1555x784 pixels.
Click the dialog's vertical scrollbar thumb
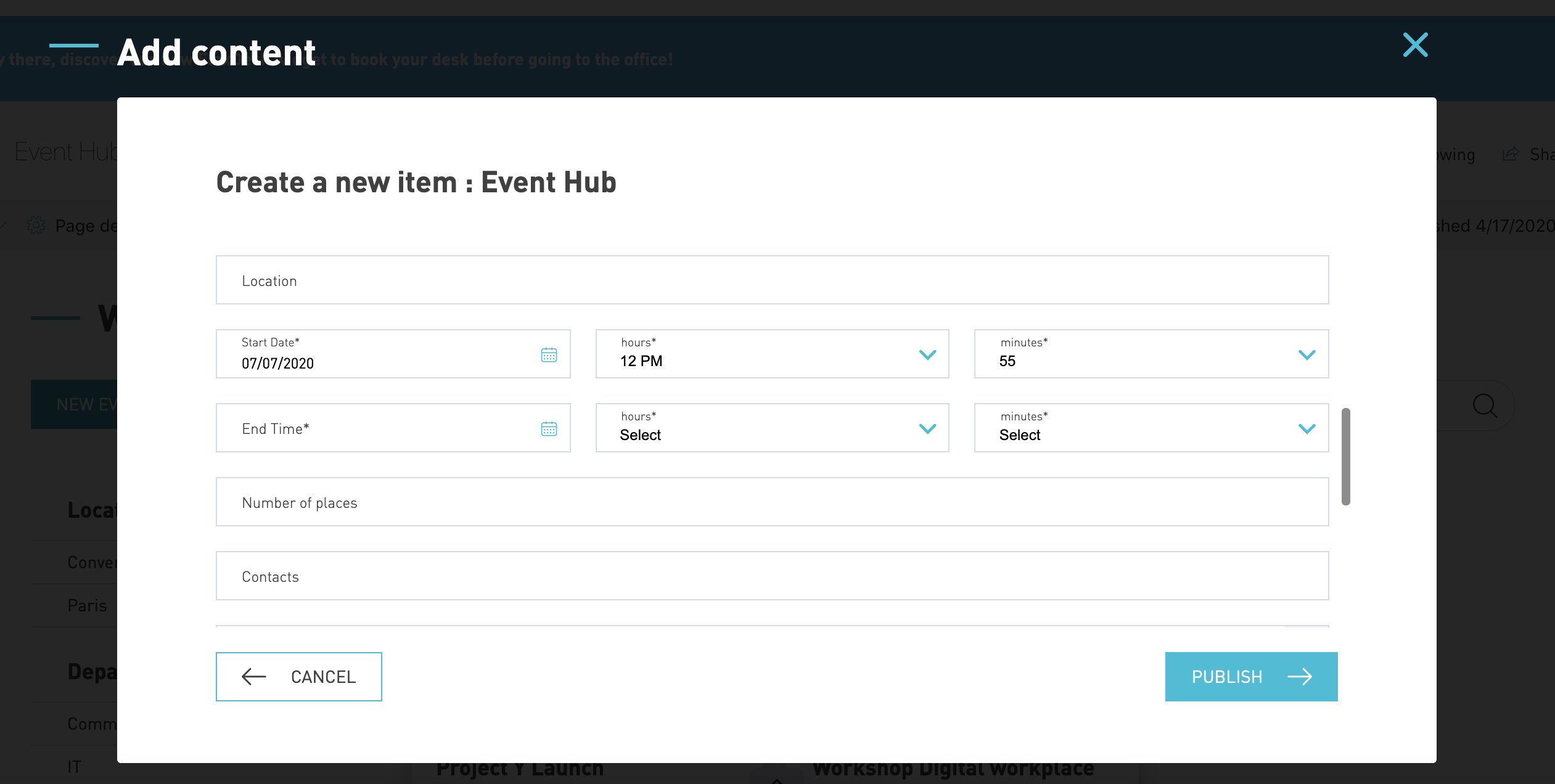(1345, 457)
